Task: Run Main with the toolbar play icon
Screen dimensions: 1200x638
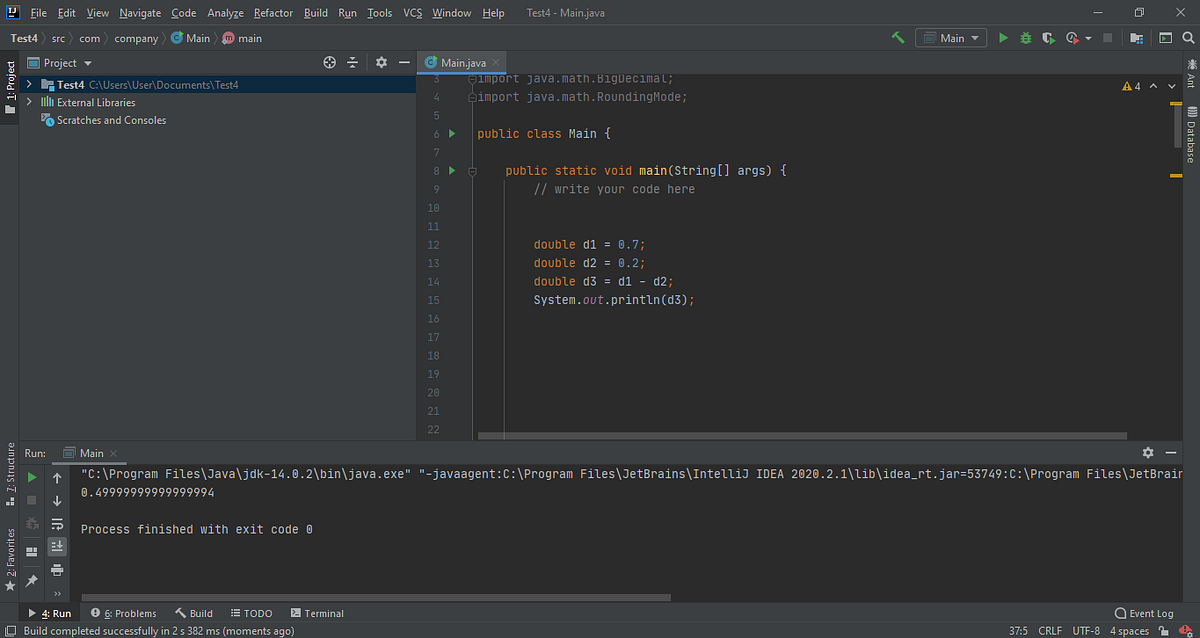Action: 1004,38
